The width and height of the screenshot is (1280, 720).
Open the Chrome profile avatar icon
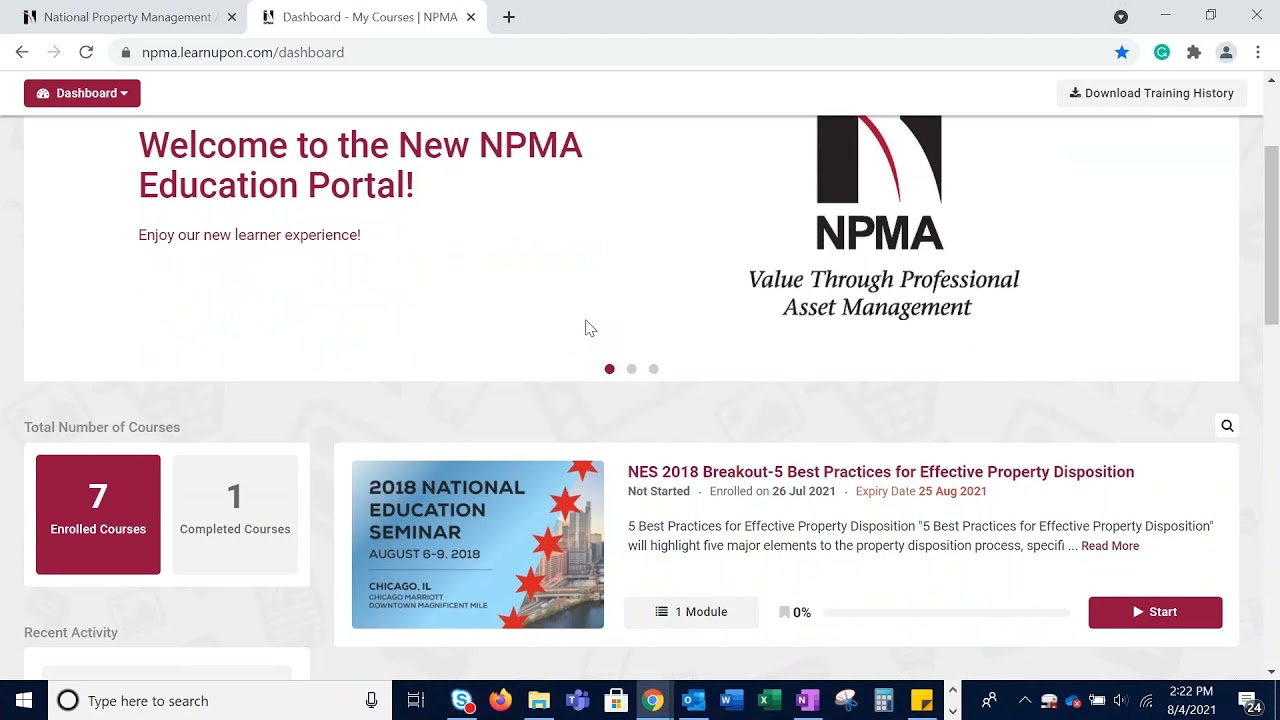coord(1225,52)
